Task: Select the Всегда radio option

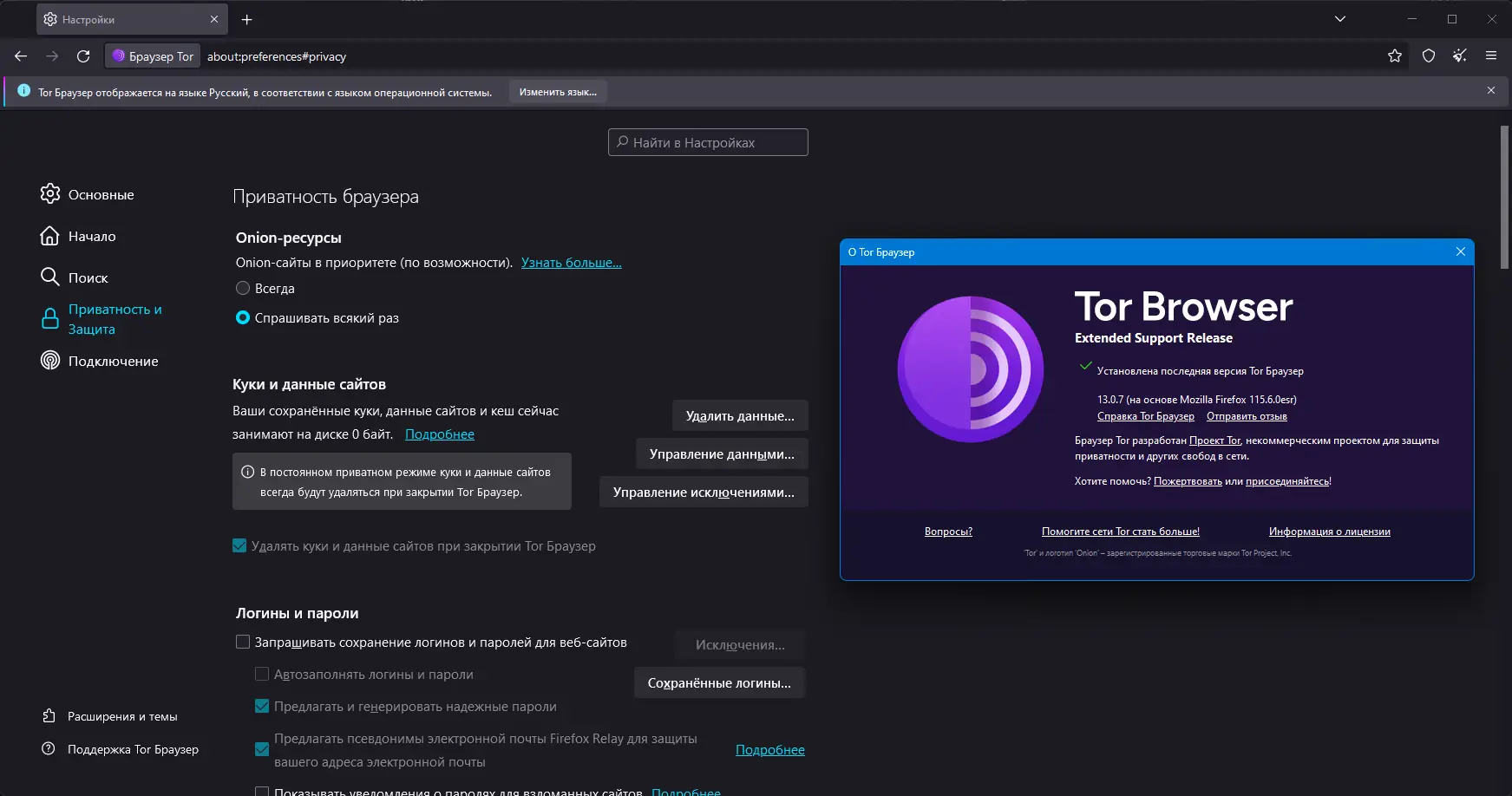Action: (243, 288)
